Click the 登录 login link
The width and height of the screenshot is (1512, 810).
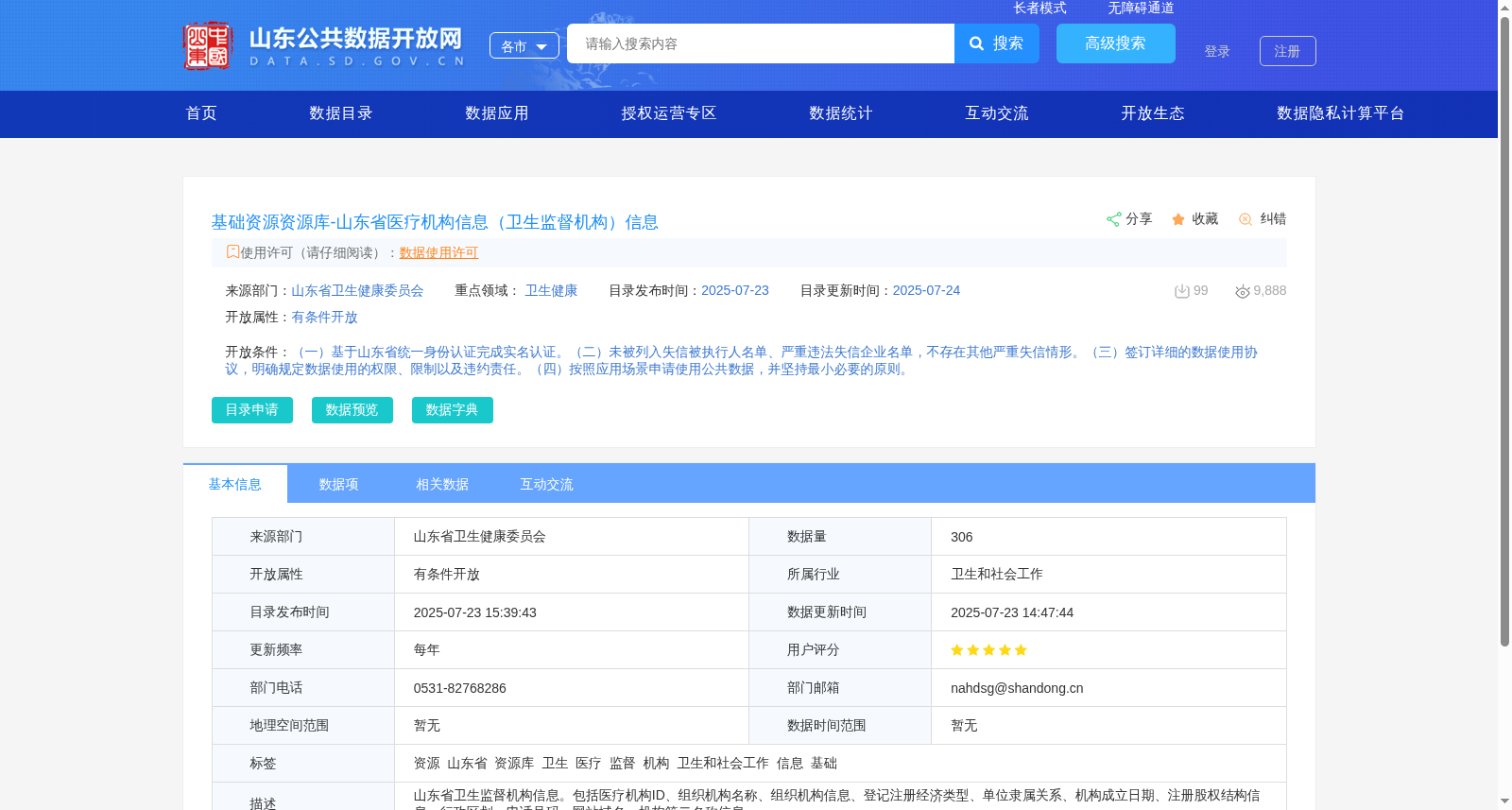pos(1217,51)
